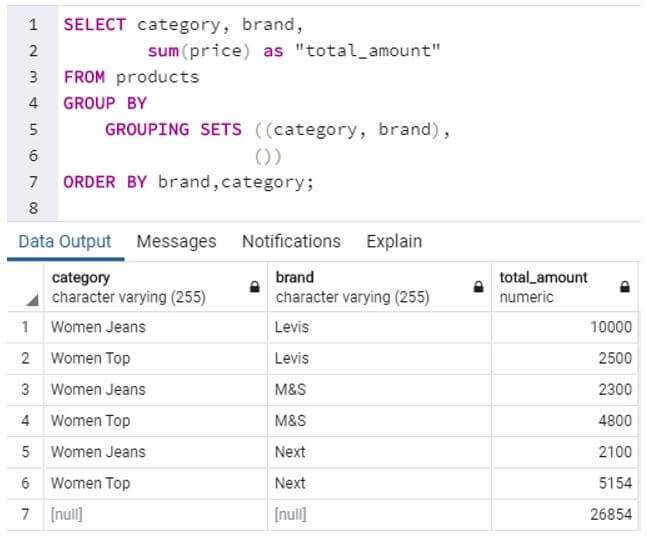Screen dimensions: 647x540
Task: Click line number 4 in the editor gutter
Action: pyautogui.click(x=33, y=103)
